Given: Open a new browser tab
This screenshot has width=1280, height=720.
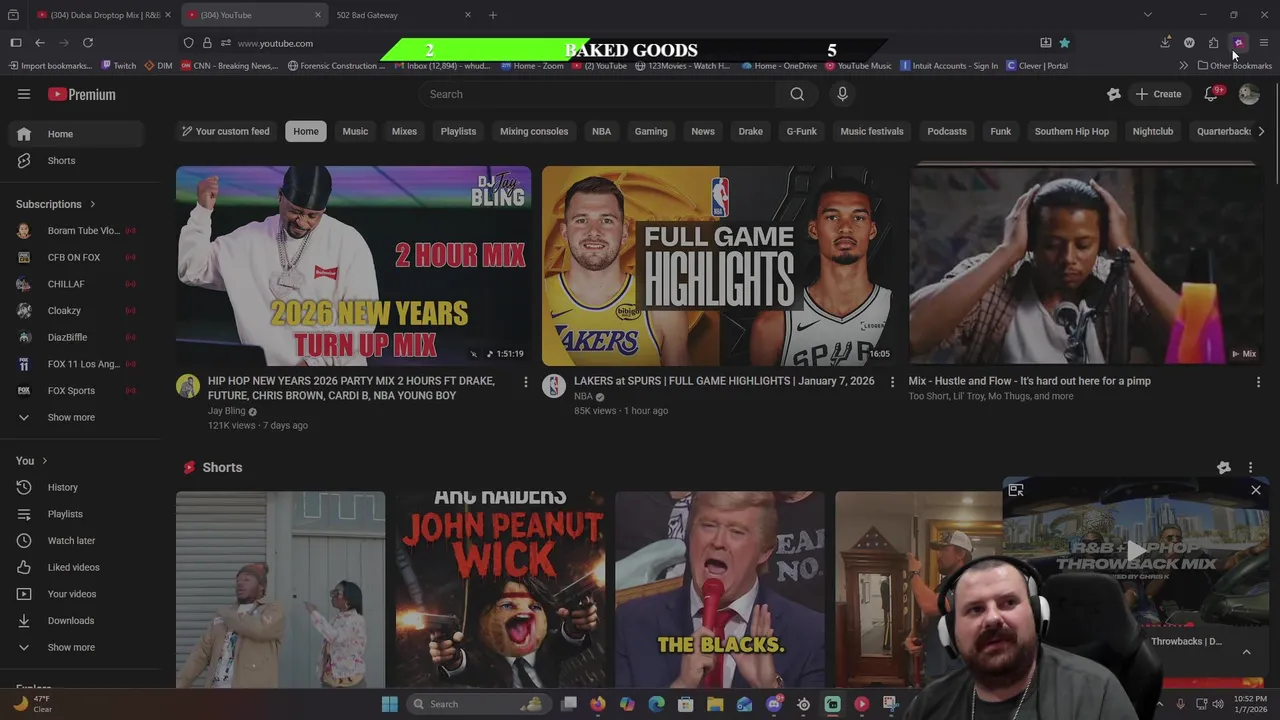Looking at the screenshot, I should click(x=492, y=15).
